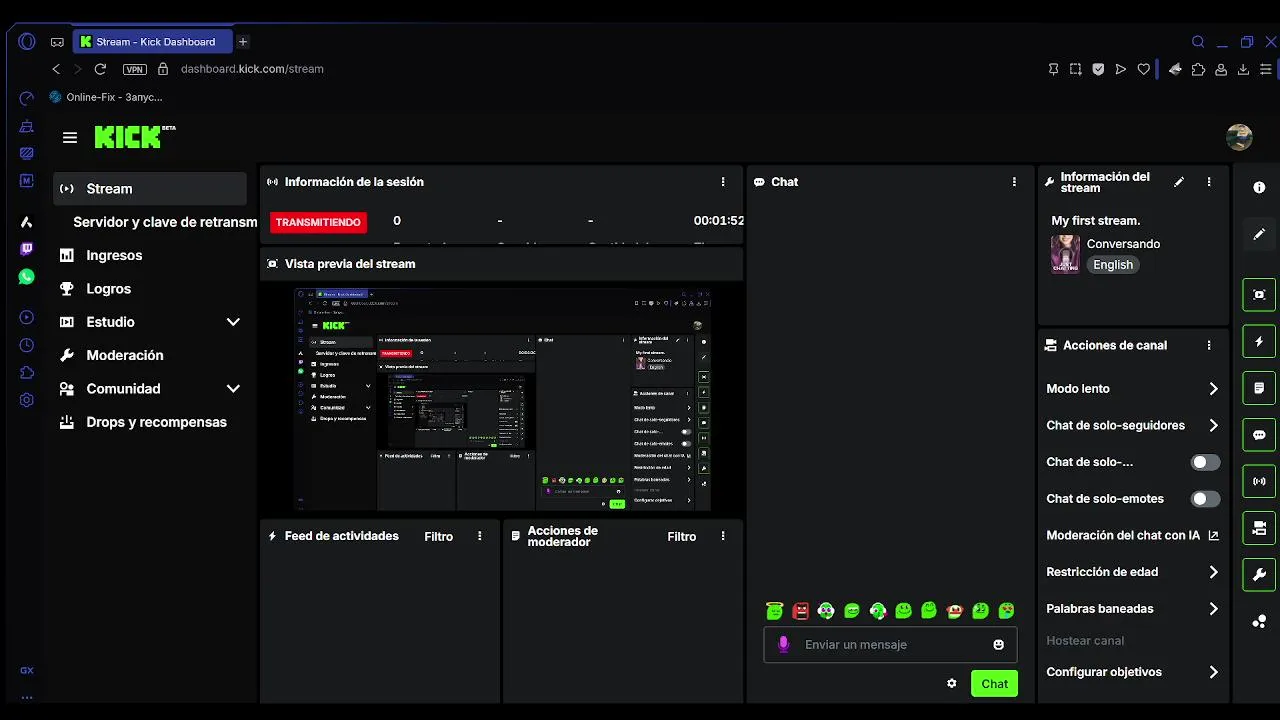This screenshot has width=1280, height=720.
Task: Toggle chat bubble widget in right bar
Action: pyautogui.click(x=1259, y=435)
